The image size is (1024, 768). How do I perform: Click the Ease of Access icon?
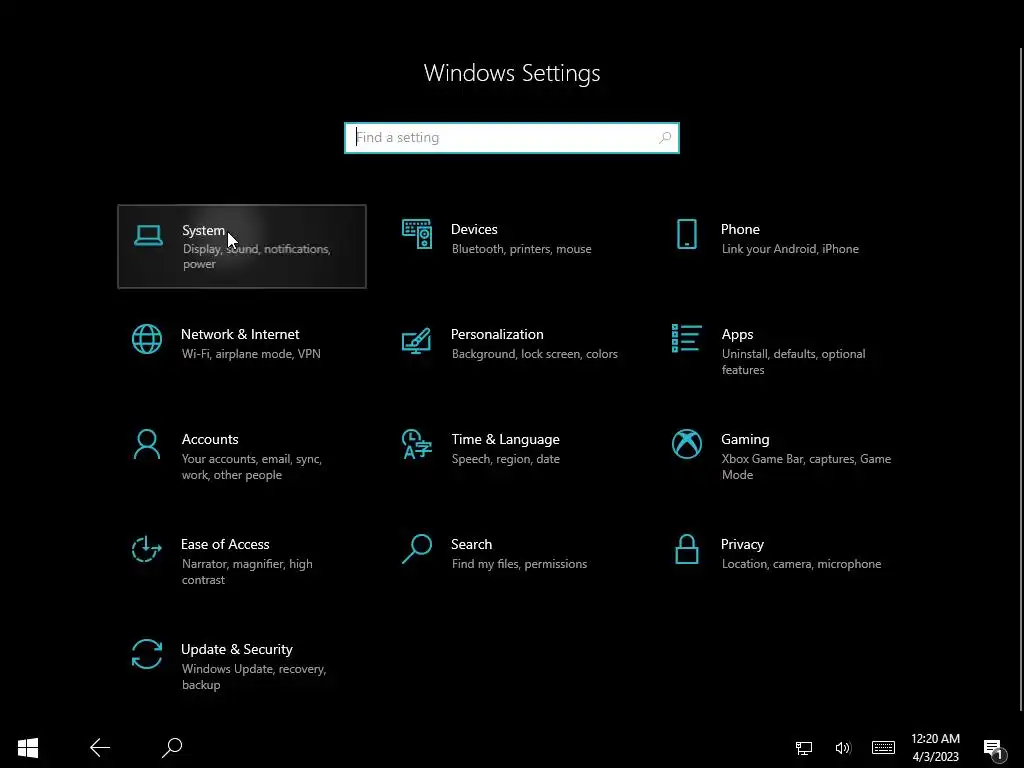pos(147,549)
